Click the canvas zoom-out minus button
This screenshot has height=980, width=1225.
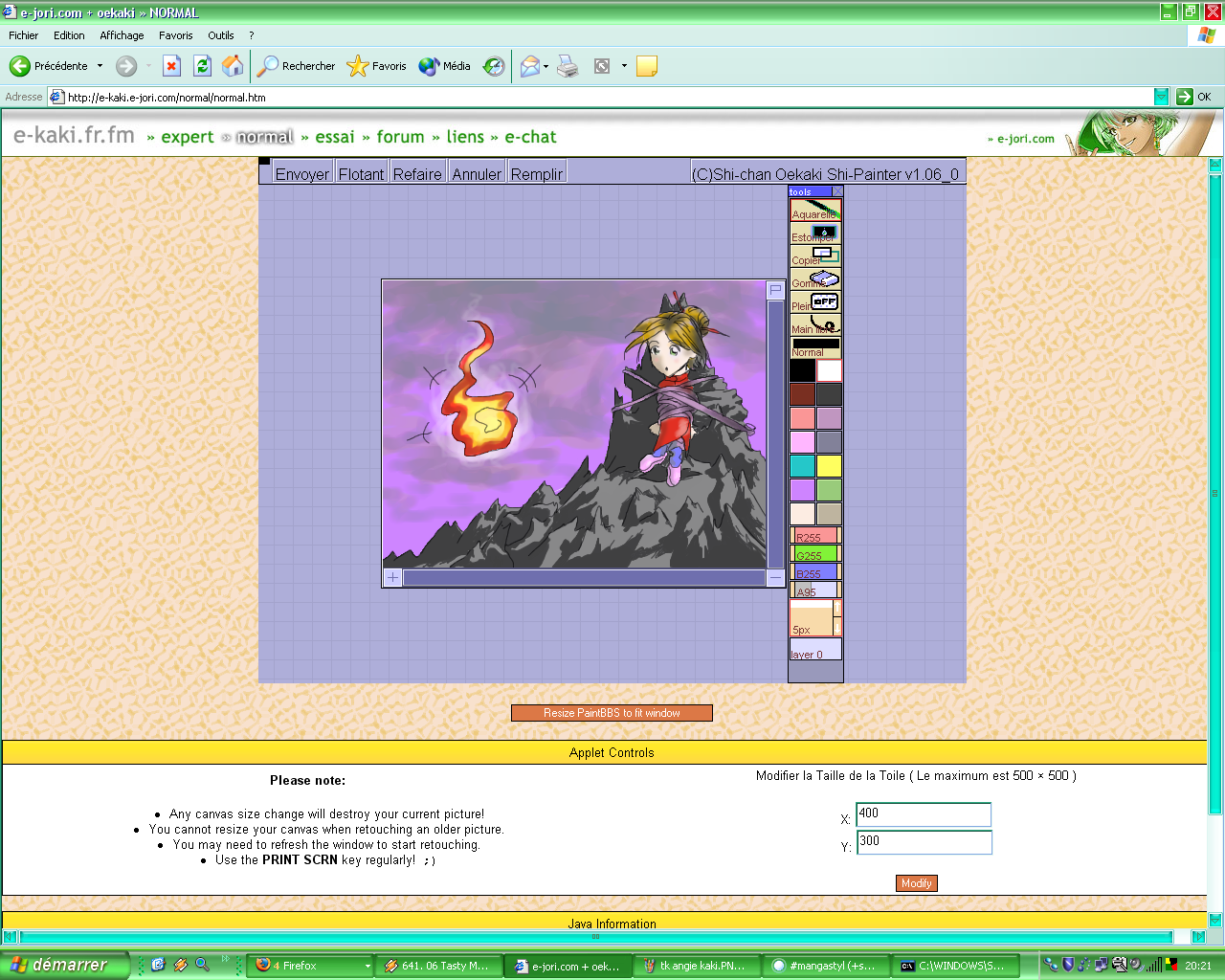click(775, 577)
